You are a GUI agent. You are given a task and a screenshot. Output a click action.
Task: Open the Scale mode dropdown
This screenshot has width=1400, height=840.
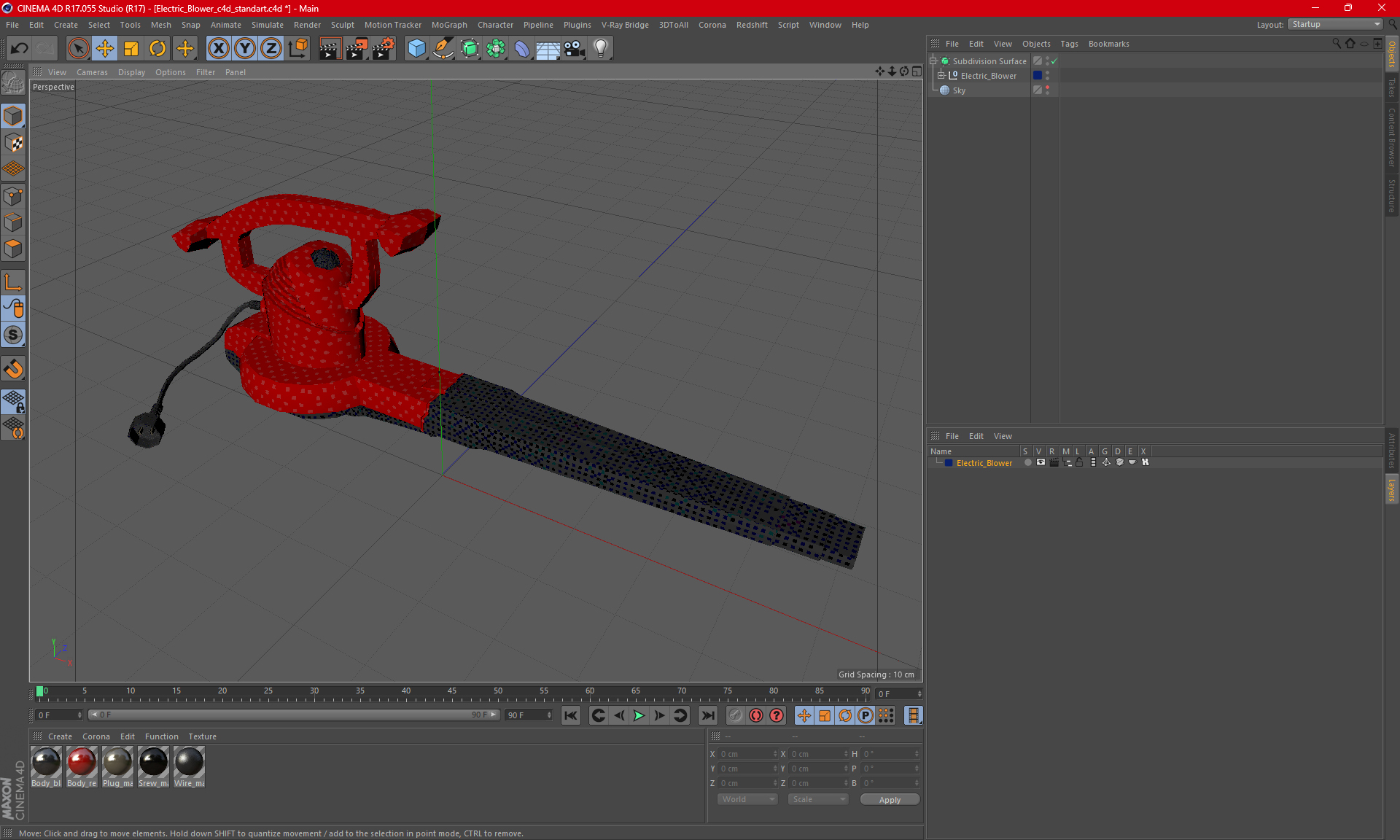click(818, 799)
